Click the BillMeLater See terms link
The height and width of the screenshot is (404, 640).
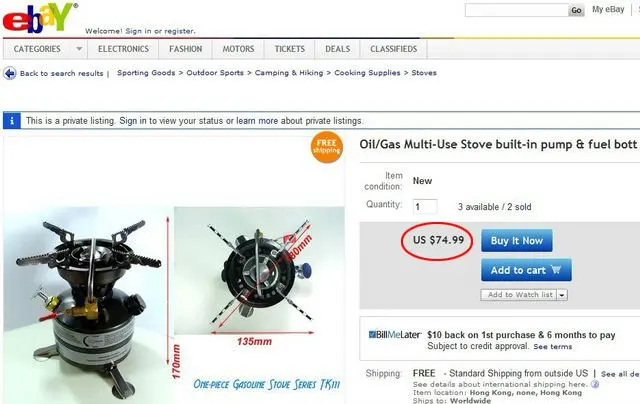tap(553, 346)
